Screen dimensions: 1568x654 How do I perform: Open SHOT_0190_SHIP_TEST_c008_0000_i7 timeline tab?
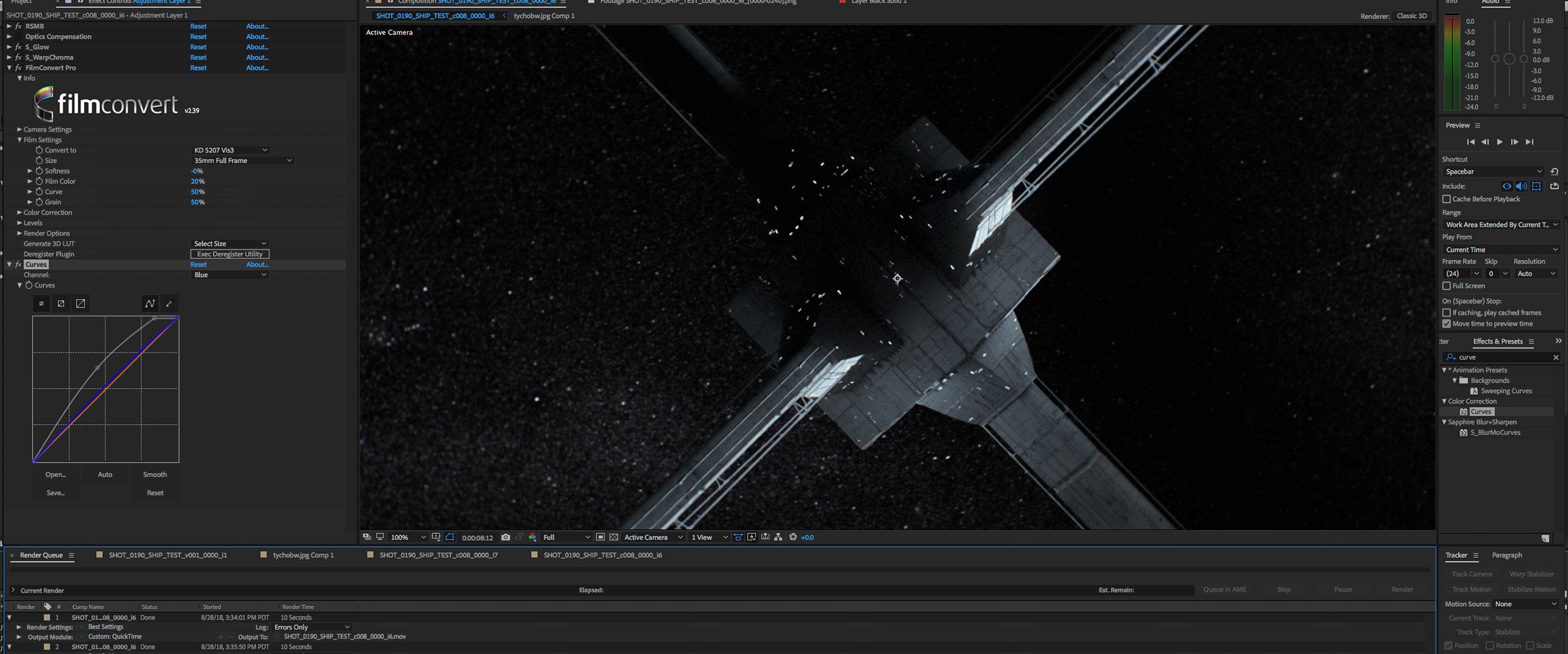(x=438, y=555)
